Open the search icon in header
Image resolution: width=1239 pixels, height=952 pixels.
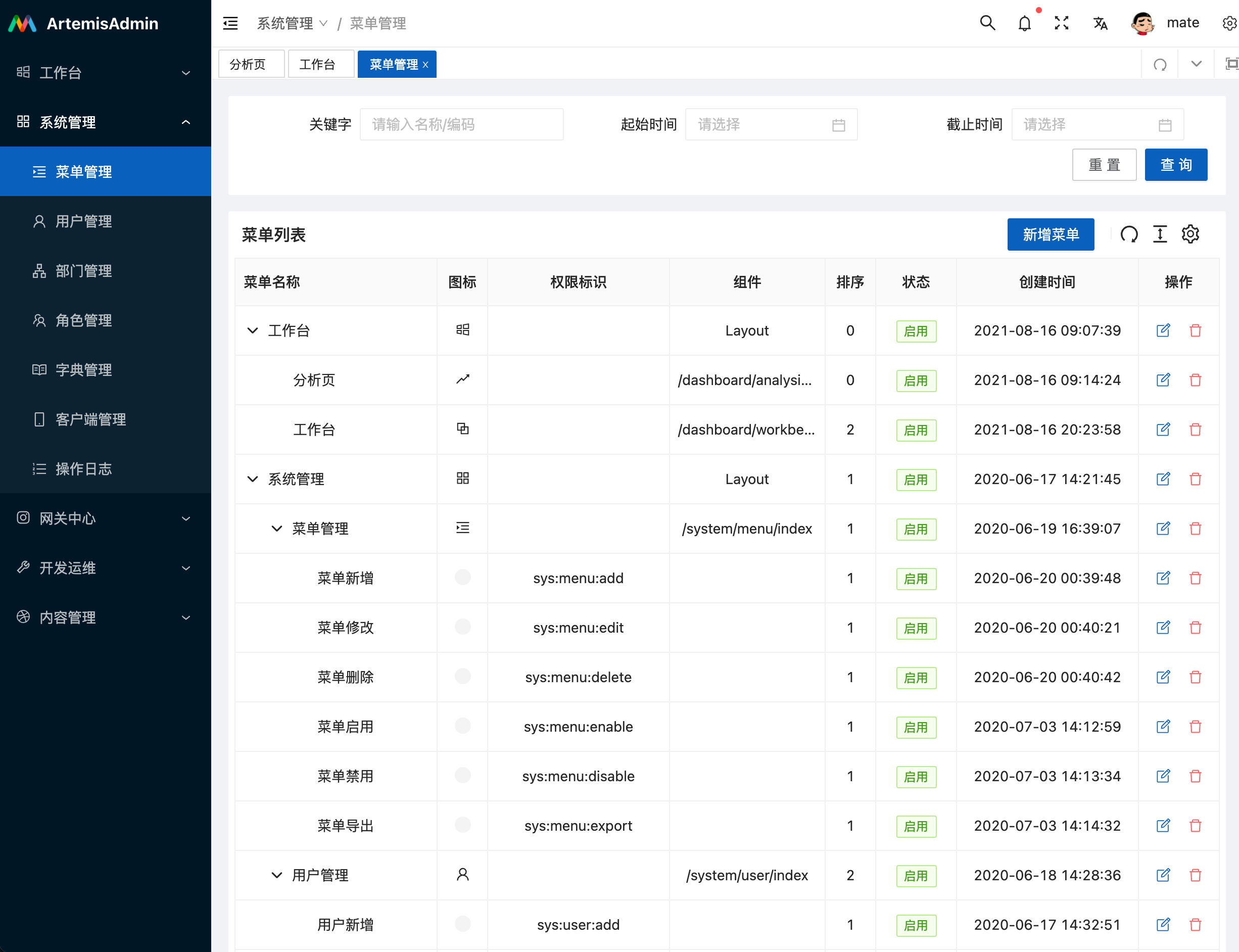tap(987, 23)
